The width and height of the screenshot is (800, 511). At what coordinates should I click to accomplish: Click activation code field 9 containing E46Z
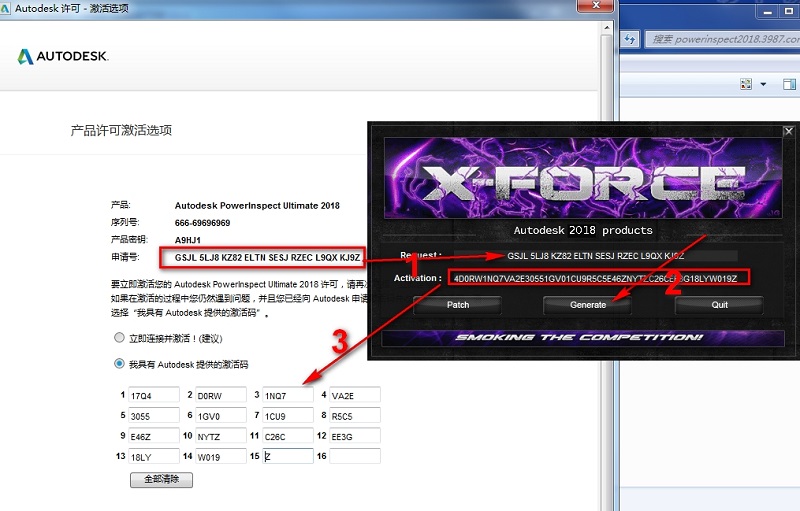click(x=154, y=436)
